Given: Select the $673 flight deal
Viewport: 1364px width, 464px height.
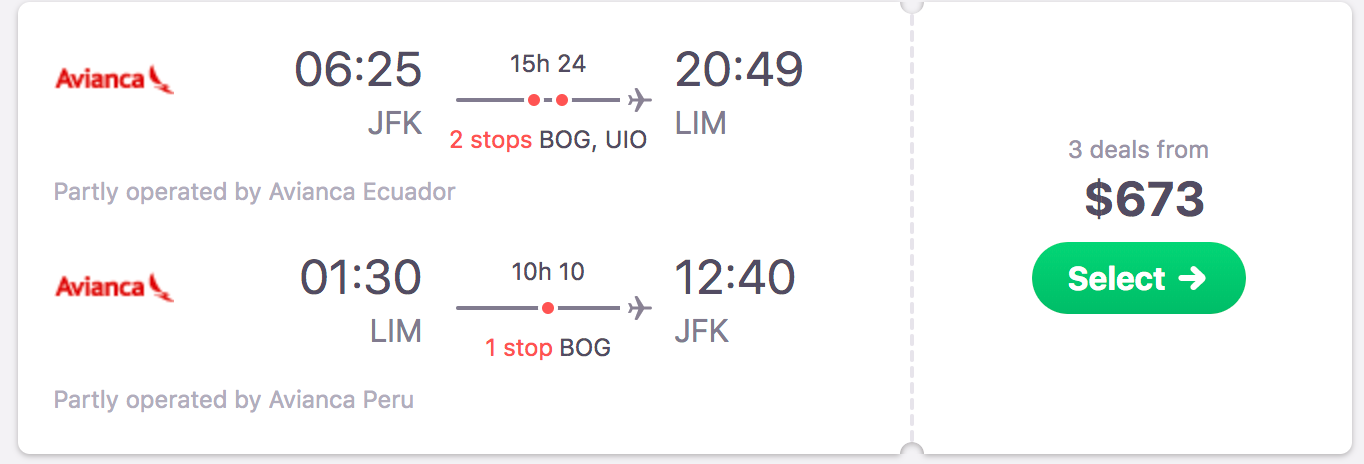Looking at the screenshot, I should pos(1139,278).
